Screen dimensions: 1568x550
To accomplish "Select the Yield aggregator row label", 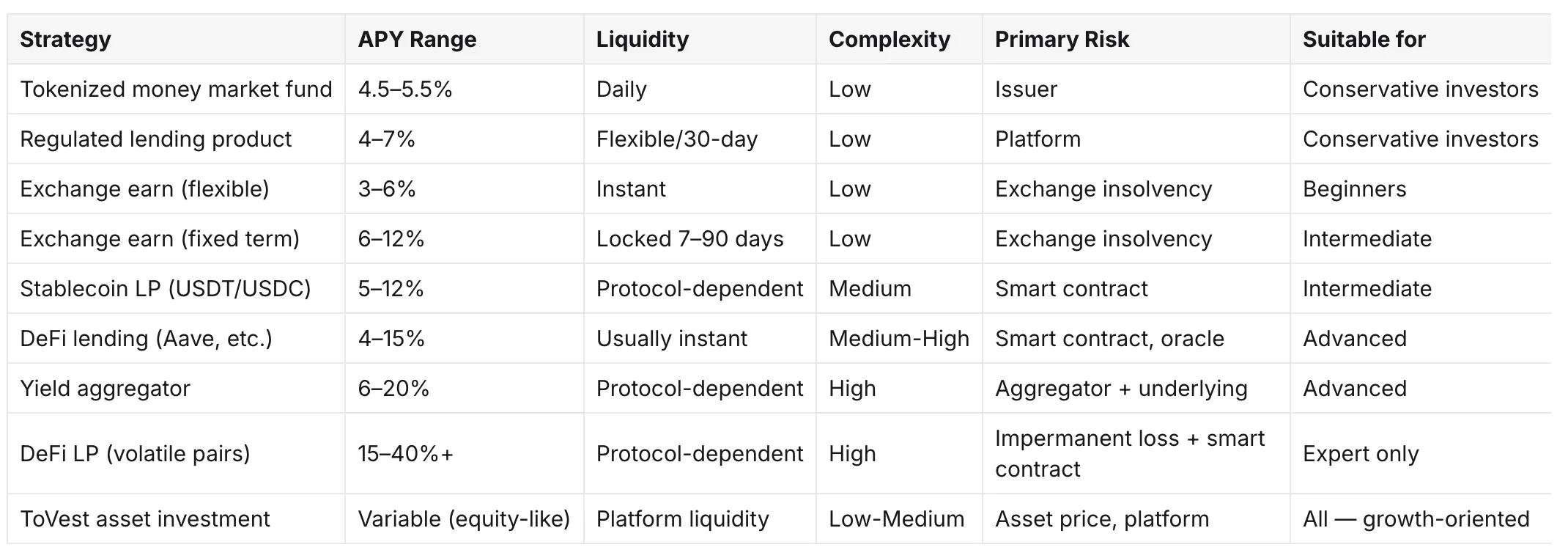I will [x=105, y=388].
